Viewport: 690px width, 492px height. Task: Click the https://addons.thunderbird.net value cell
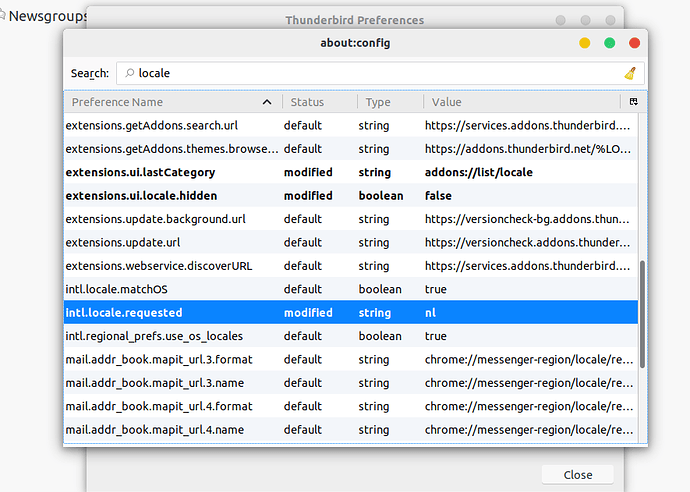pyautogui.click(x=528, y=149)
